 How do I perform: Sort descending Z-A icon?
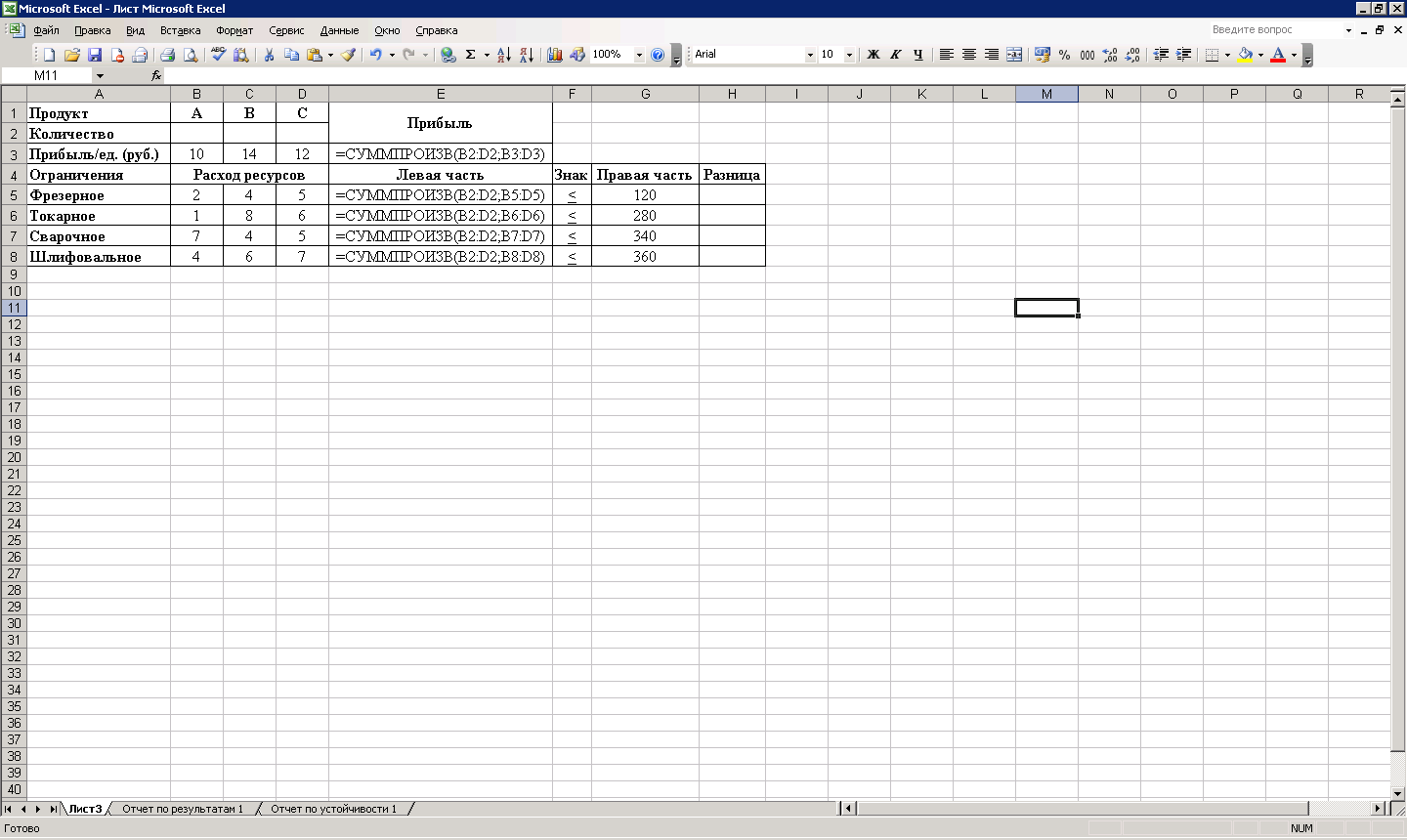[x=527, y=55]
